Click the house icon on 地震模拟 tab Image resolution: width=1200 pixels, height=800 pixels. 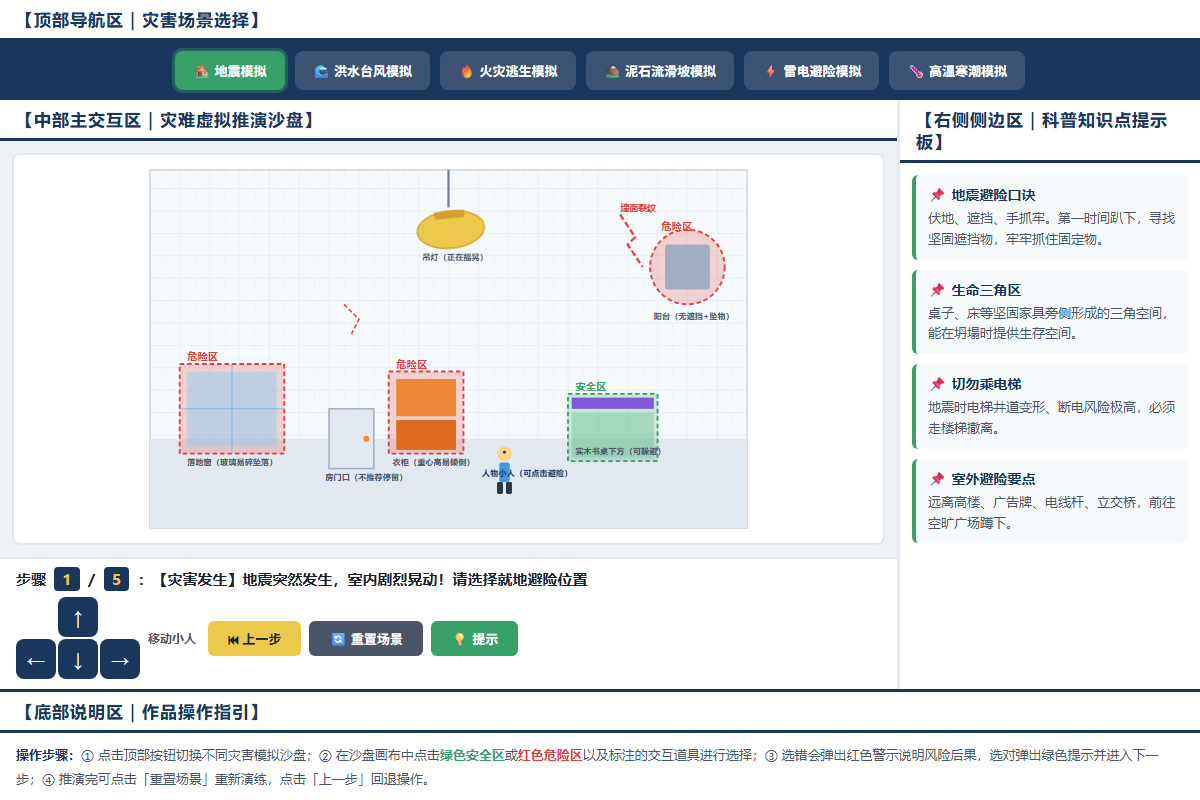coord(202,71)
